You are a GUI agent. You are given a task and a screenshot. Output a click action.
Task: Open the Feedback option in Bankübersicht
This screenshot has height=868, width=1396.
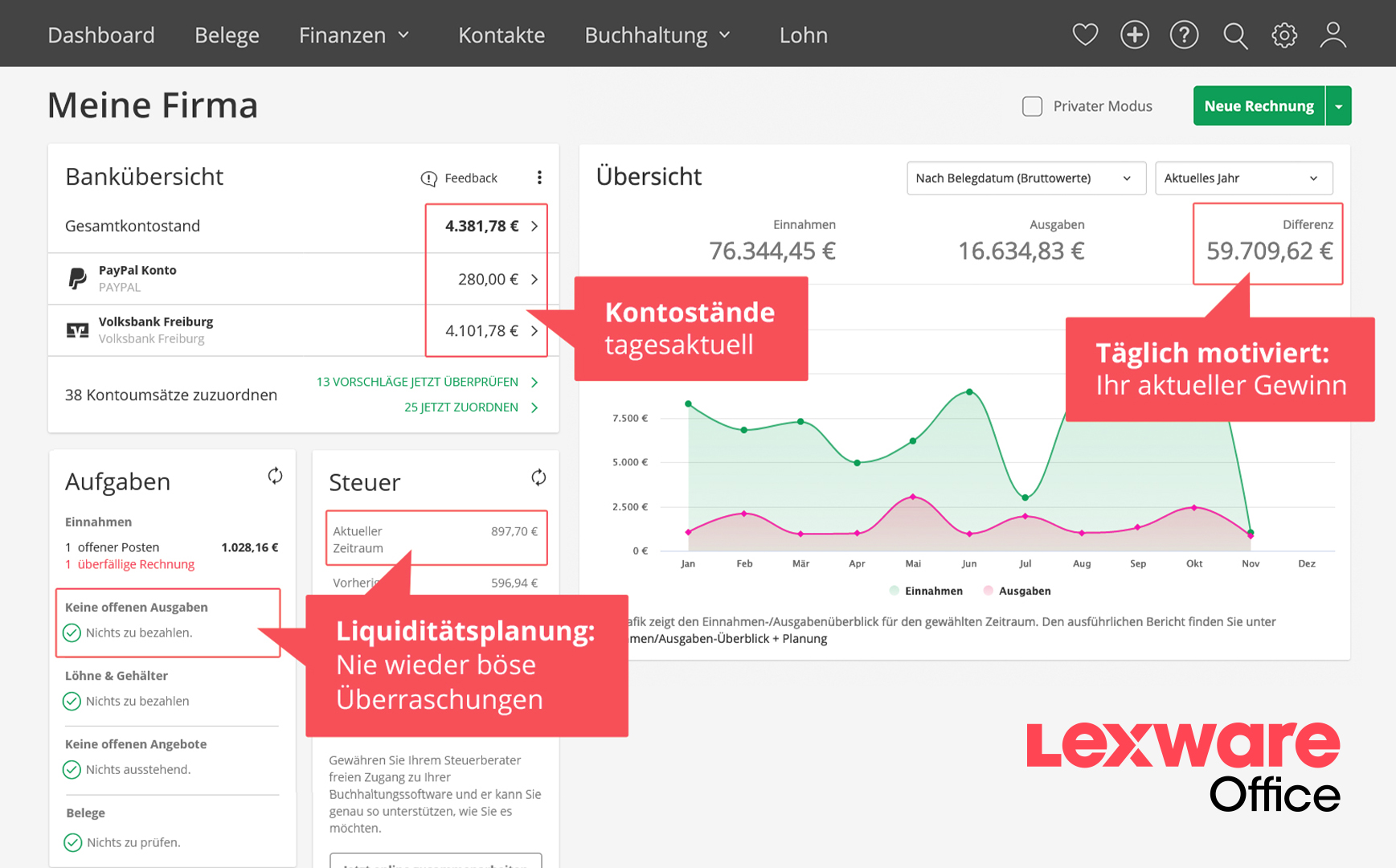[x=459, y=178]
